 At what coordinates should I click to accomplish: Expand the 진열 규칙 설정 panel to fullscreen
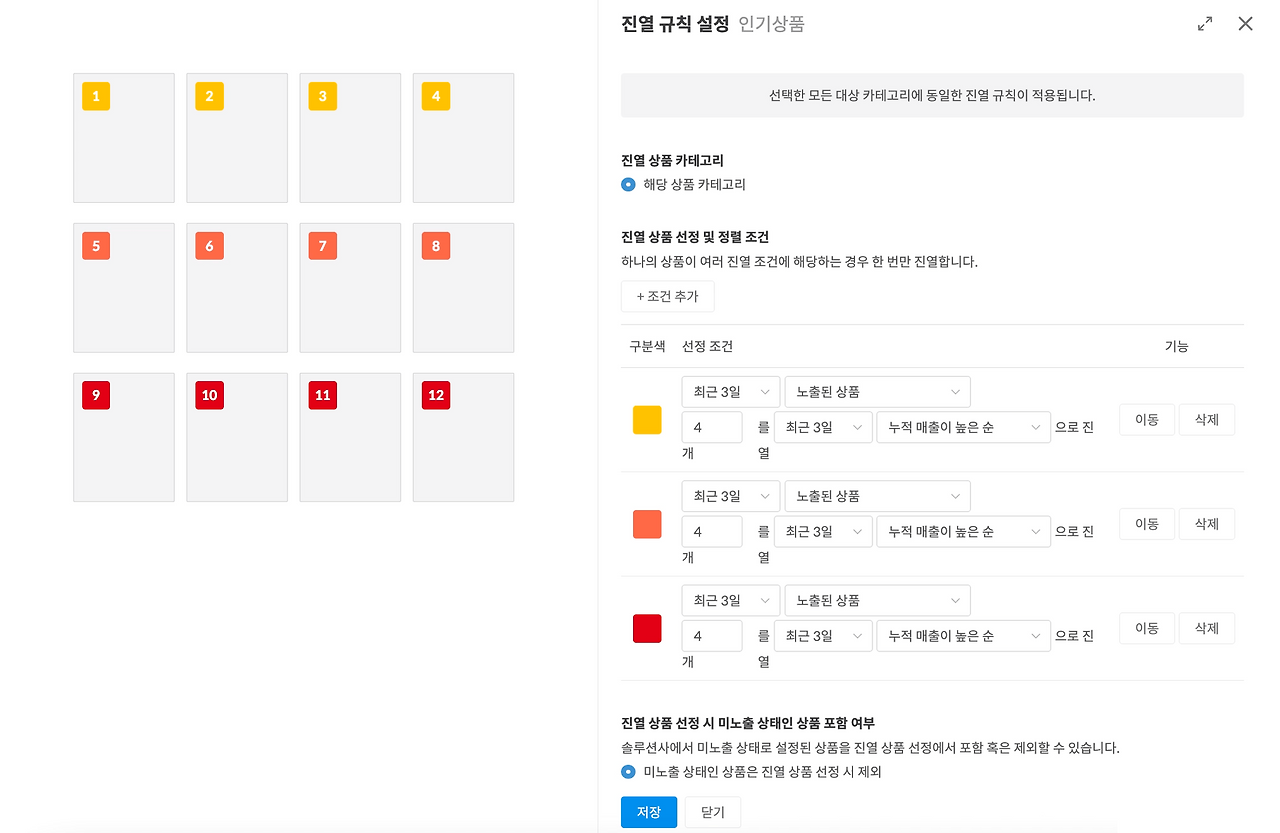[x=1204, y=23]
